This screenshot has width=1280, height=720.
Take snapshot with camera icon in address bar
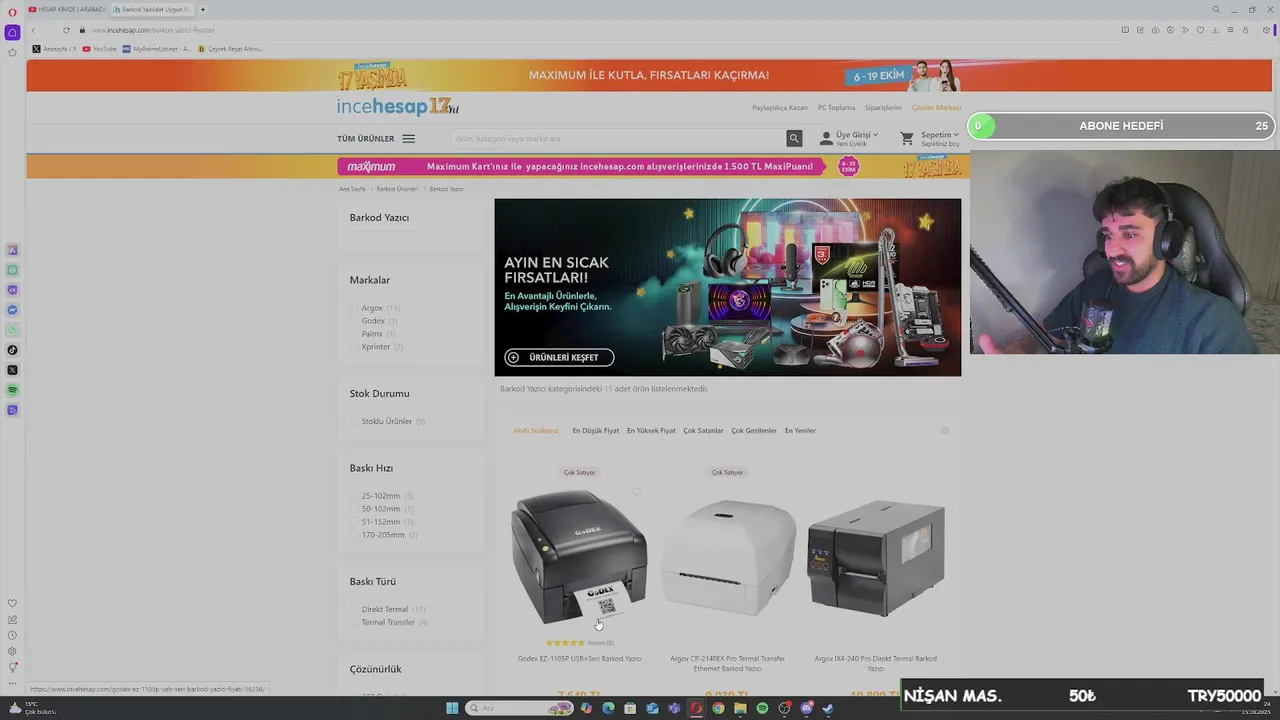tap(1155, 30)
